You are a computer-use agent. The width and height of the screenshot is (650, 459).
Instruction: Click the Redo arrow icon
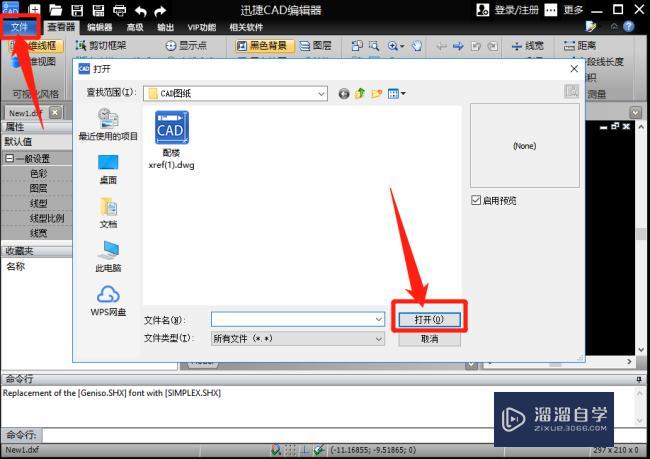coord(160,11)
